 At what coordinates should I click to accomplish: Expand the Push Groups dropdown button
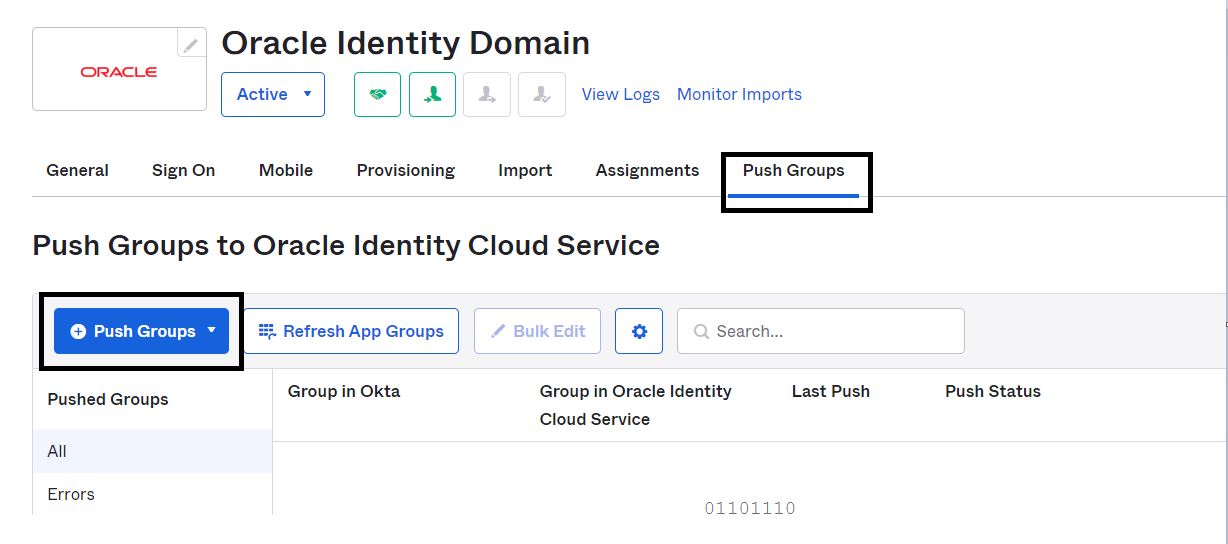click(x=142, y=331)
